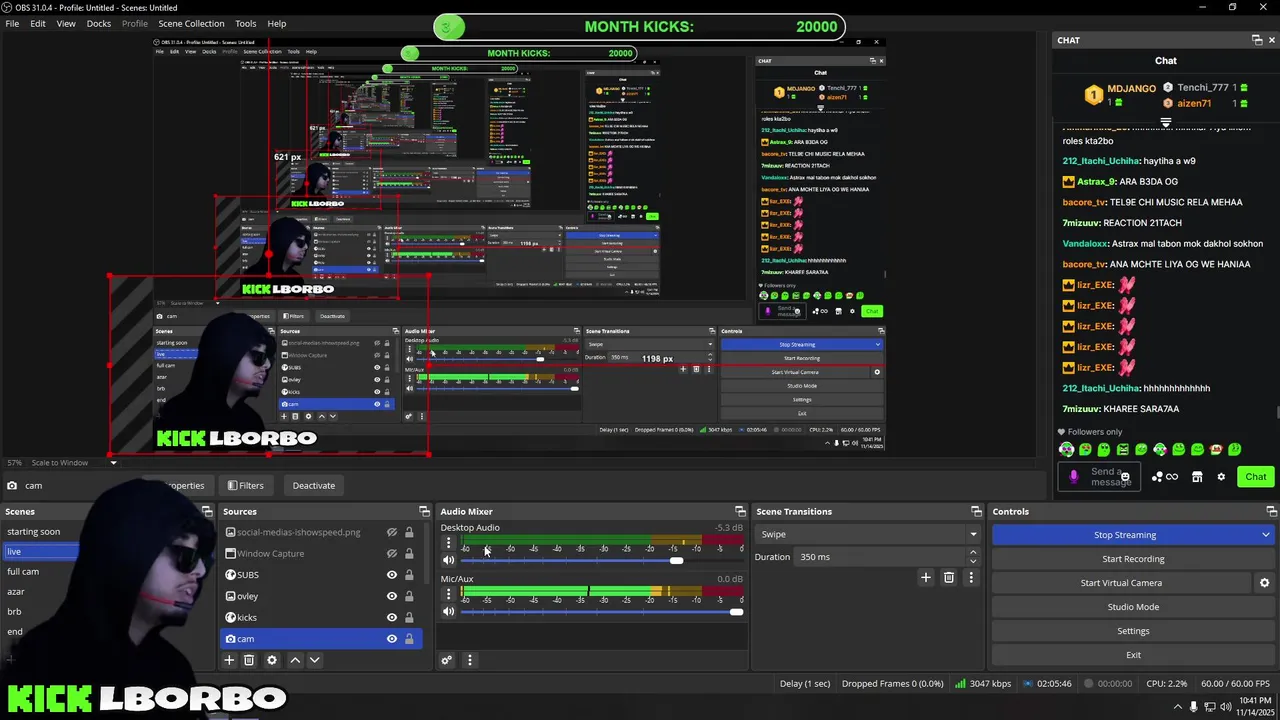Viewport: 1280px width, 720px height.
Task: Open the Tools menu
Action: pyautogui.click(x=245, y=23)
